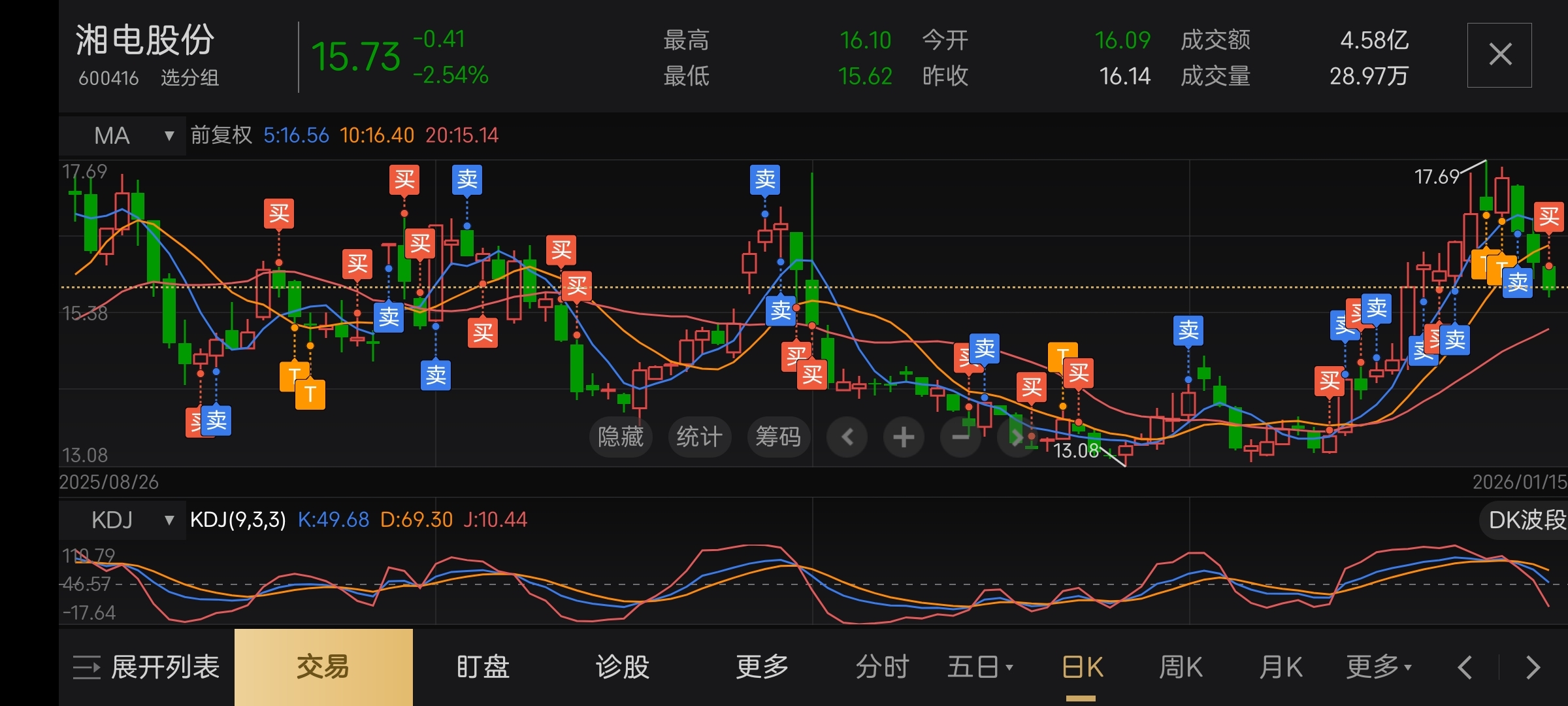
Task: Open the MA indicator dropdown
Action: pos(123,136)
